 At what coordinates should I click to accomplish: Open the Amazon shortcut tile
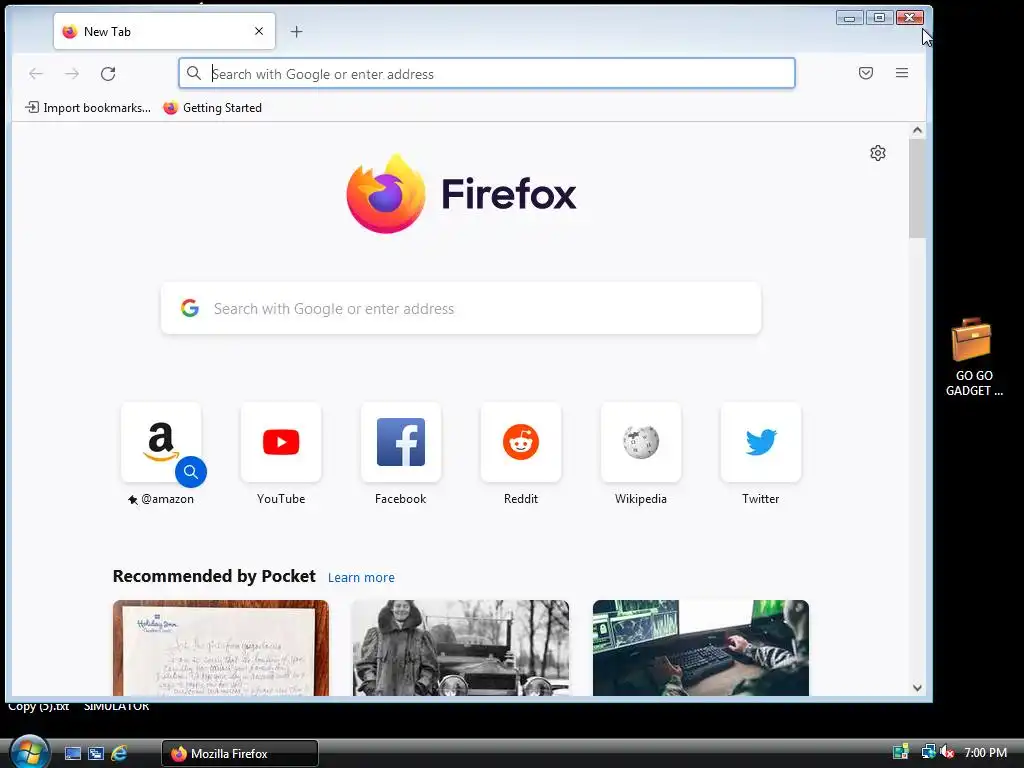(161, 442)
